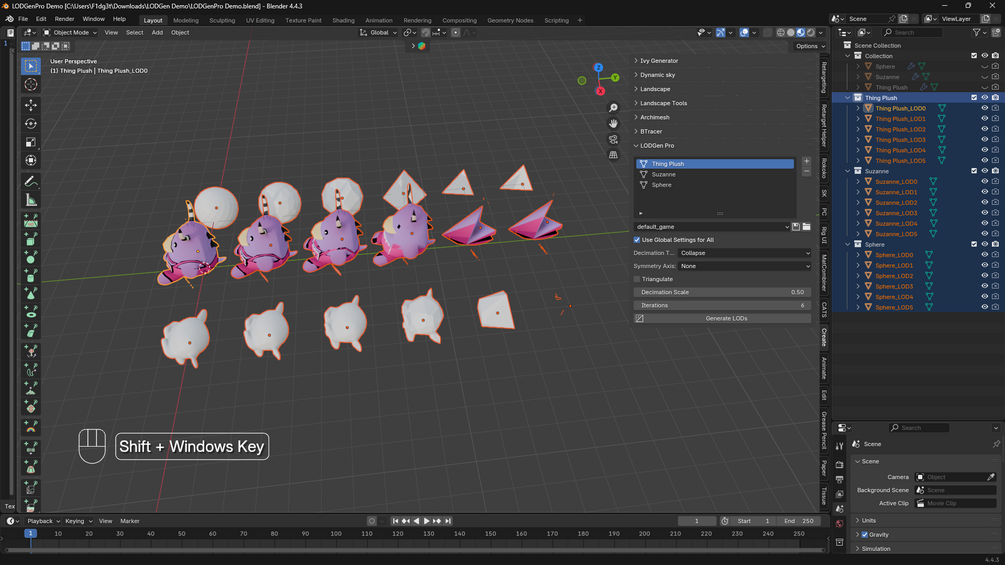The height and width of the screenshot is (565, 1005).
Task: Jump to timeline start
Action: point(395,521)
